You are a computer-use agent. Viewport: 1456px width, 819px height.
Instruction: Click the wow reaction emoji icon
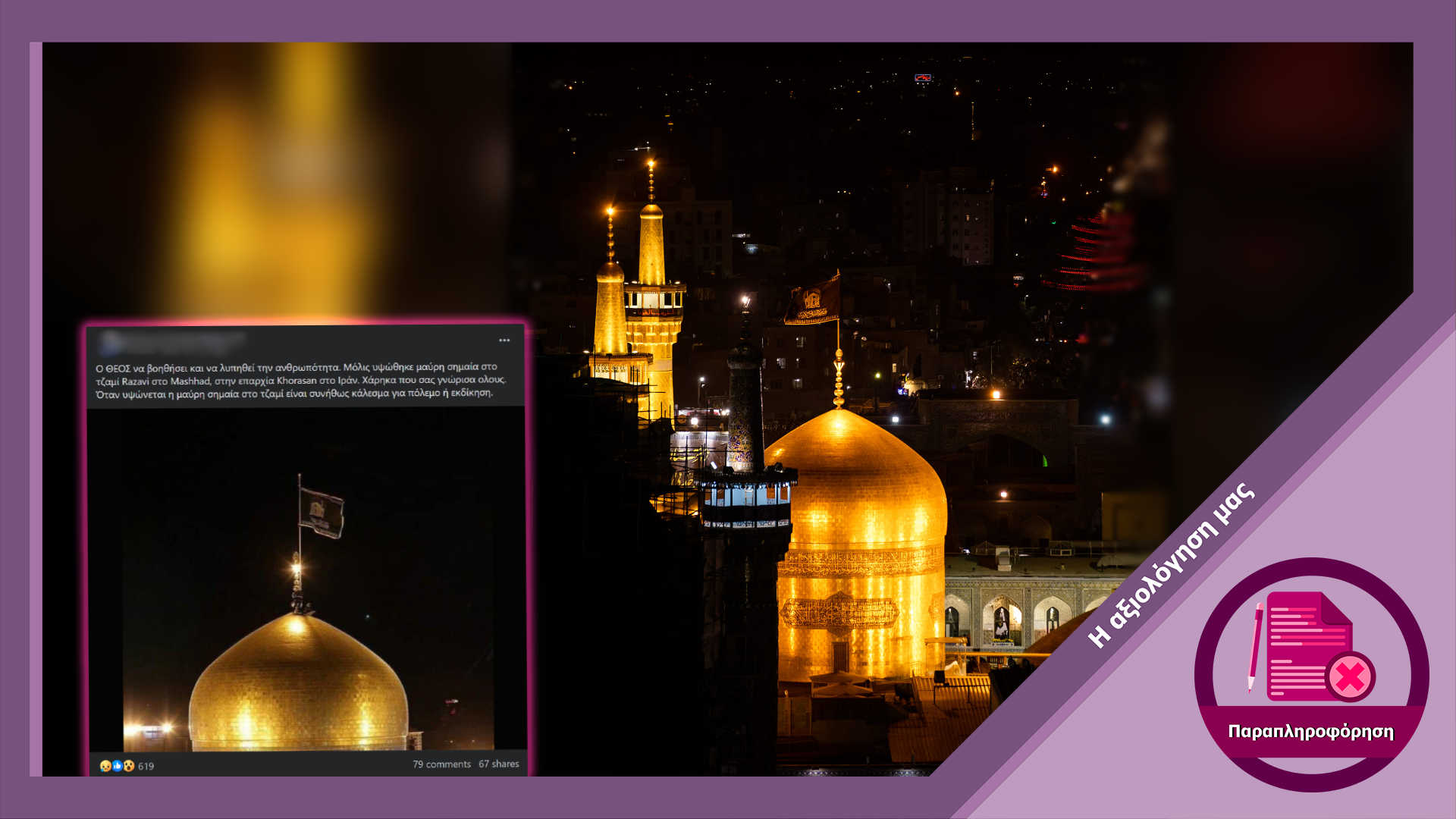coord(129,766)
